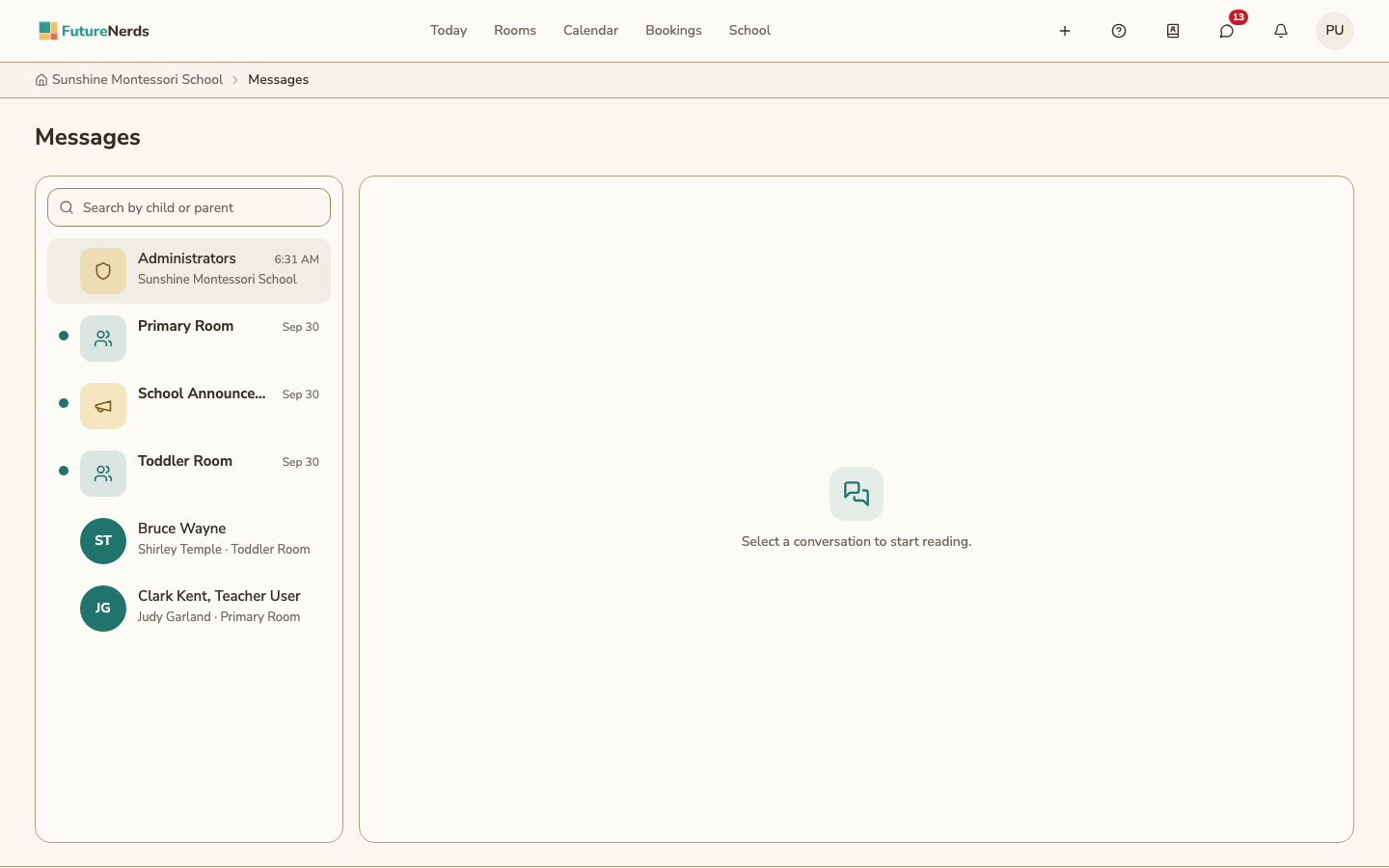Screen dimensions: 1389x868
Task: Open the School menu item
Action: click(x=749, y=31)
